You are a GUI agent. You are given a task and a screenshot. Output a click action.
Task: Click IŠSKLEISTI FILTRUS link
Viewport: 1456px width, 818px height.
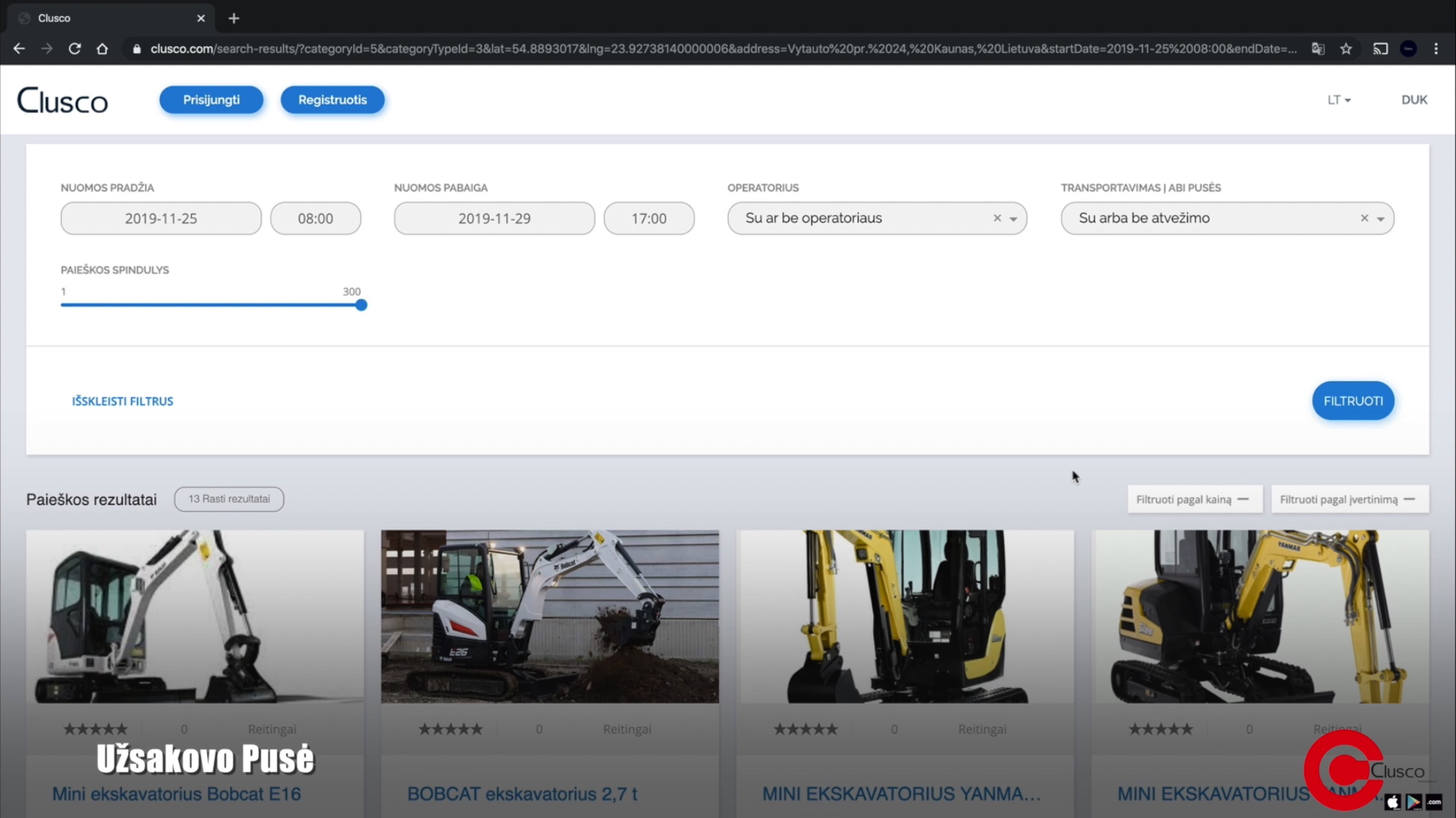(x=122, y=401)
